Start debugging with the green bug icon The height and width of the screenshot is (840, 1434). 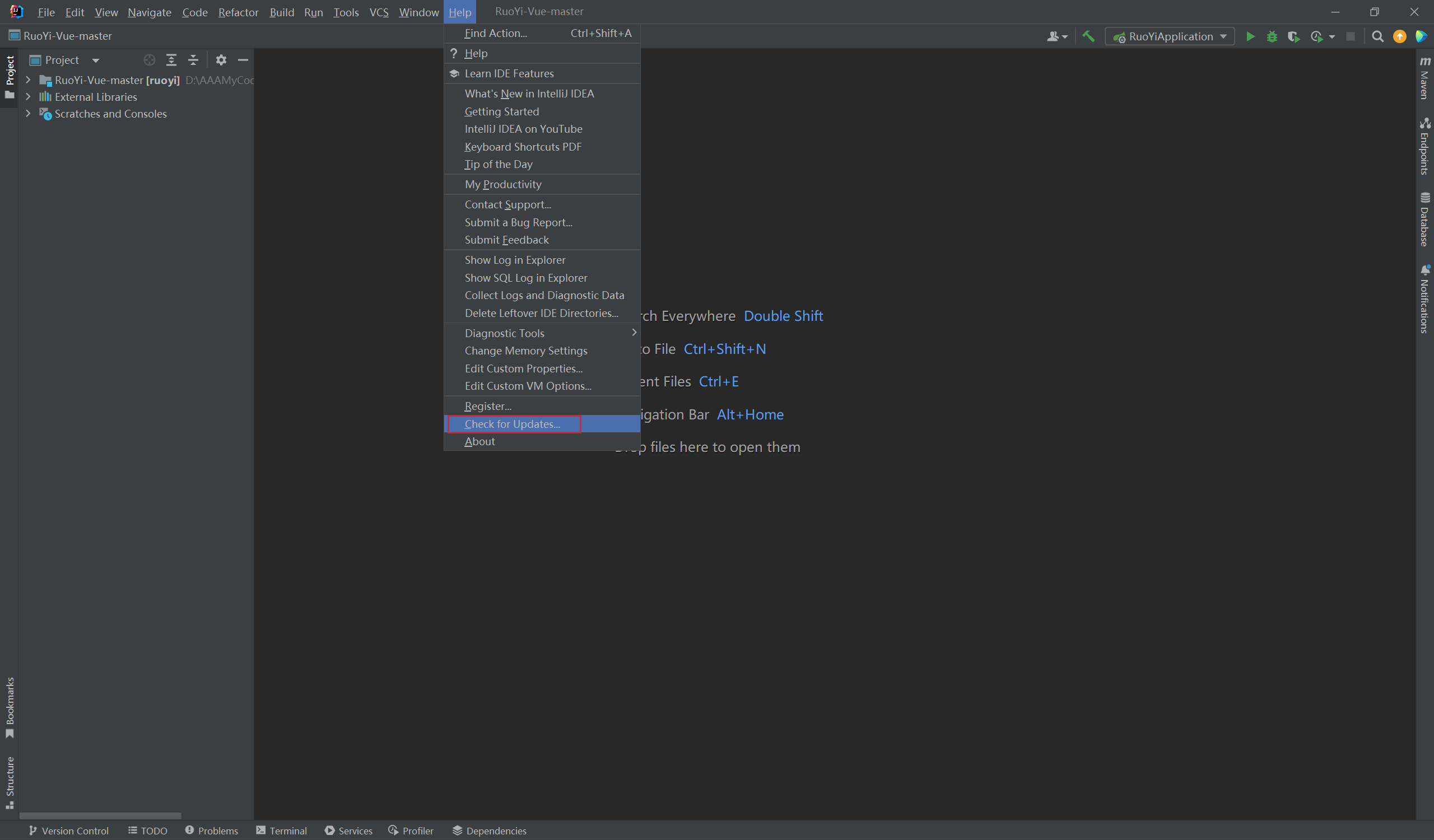[1272, 36]
